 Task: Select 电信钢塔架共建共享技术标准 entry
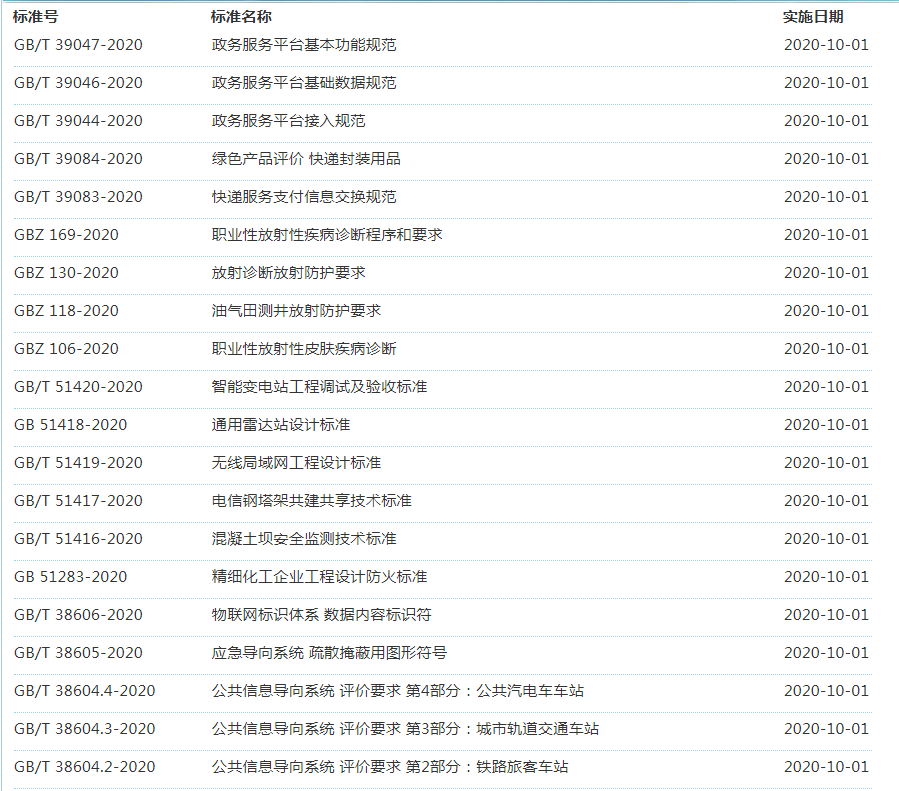coord(311,501)
